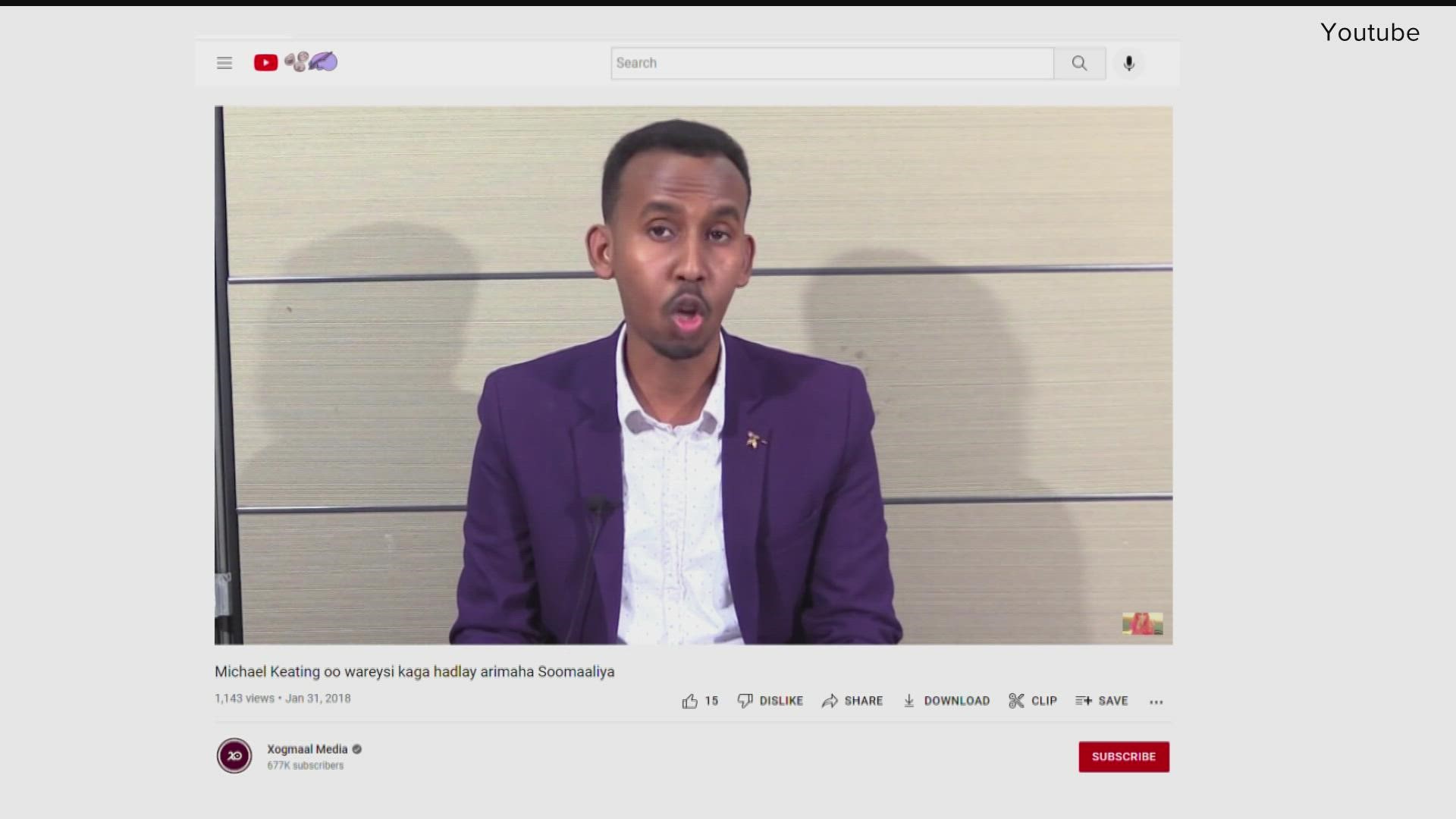The width and height of the screenshot is (1456, 819).
Task: Click the Download arrow icon
Action: [x=909, y=701]
